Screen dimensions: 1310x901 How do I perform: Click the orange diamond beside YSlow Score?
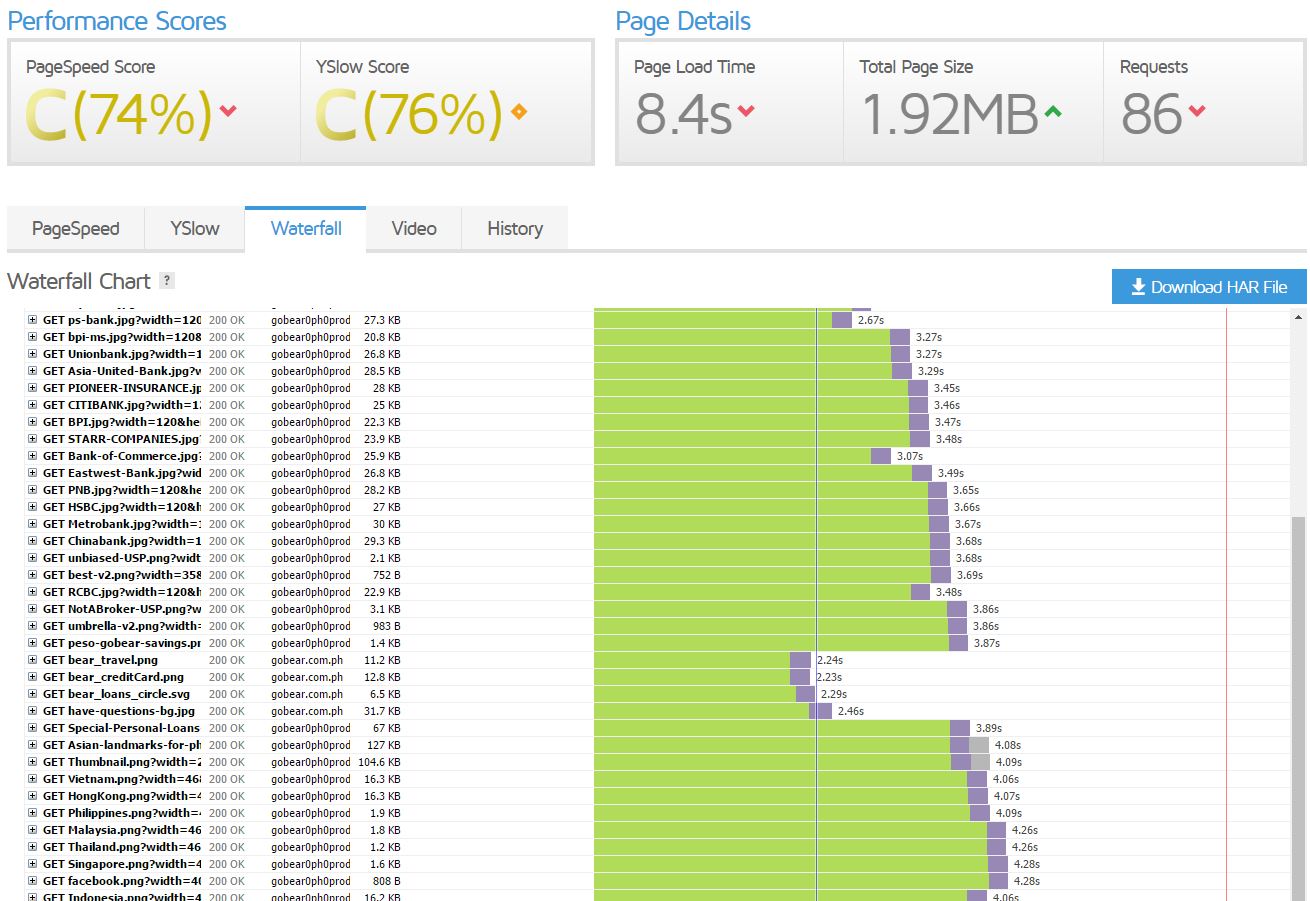tap(518, 111)
